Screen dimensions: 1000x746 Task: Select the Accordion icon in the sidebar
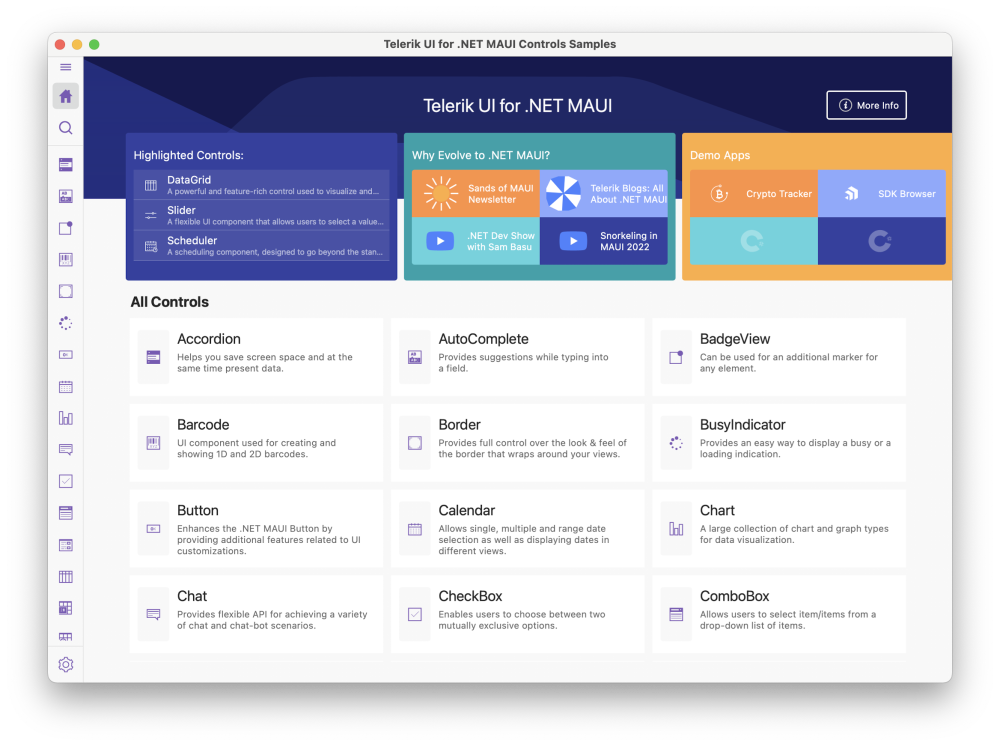65,164
